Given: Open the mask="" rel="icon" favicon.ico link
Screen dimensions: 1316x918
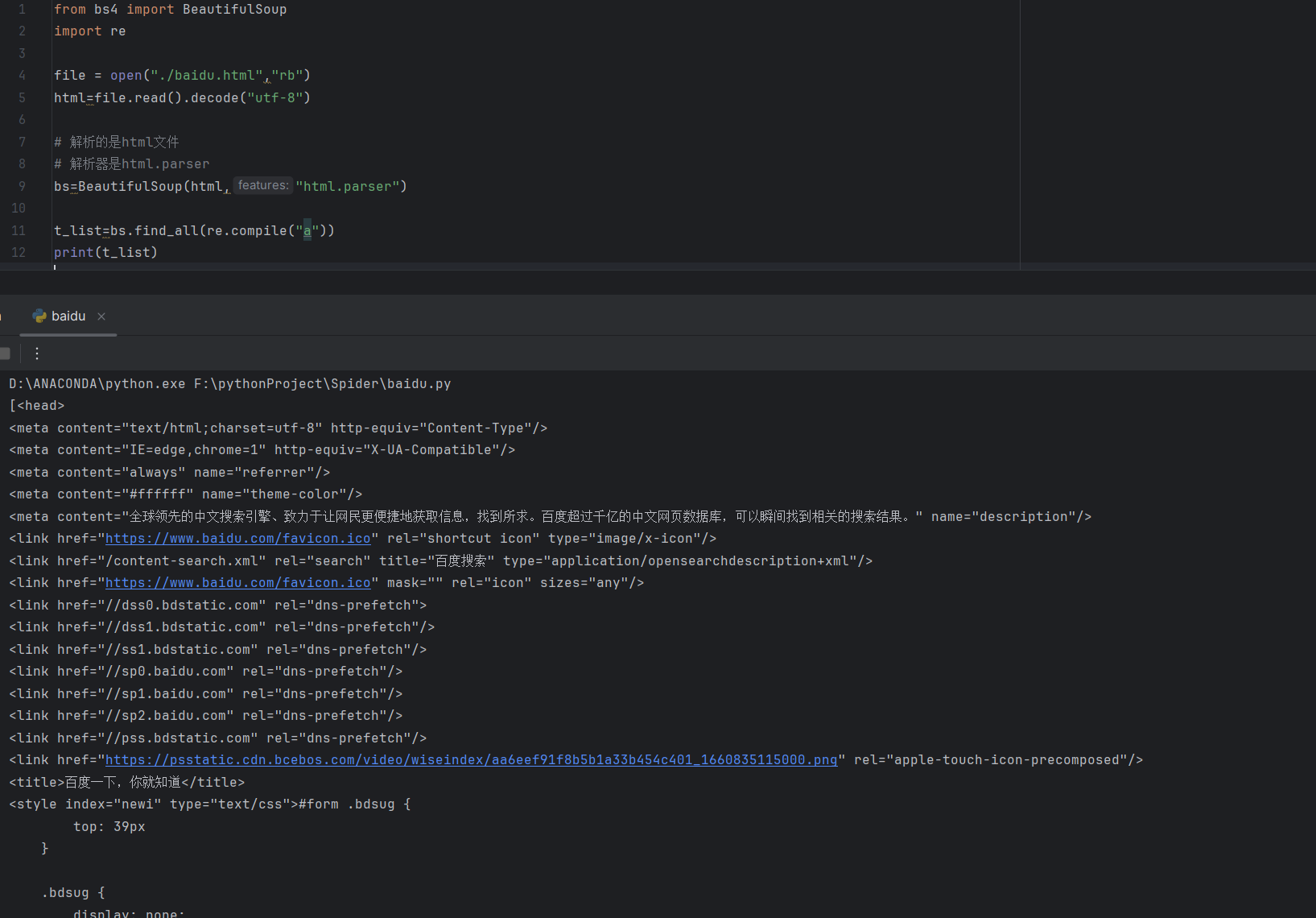Looking at the screenshot, I should (238, 583).
